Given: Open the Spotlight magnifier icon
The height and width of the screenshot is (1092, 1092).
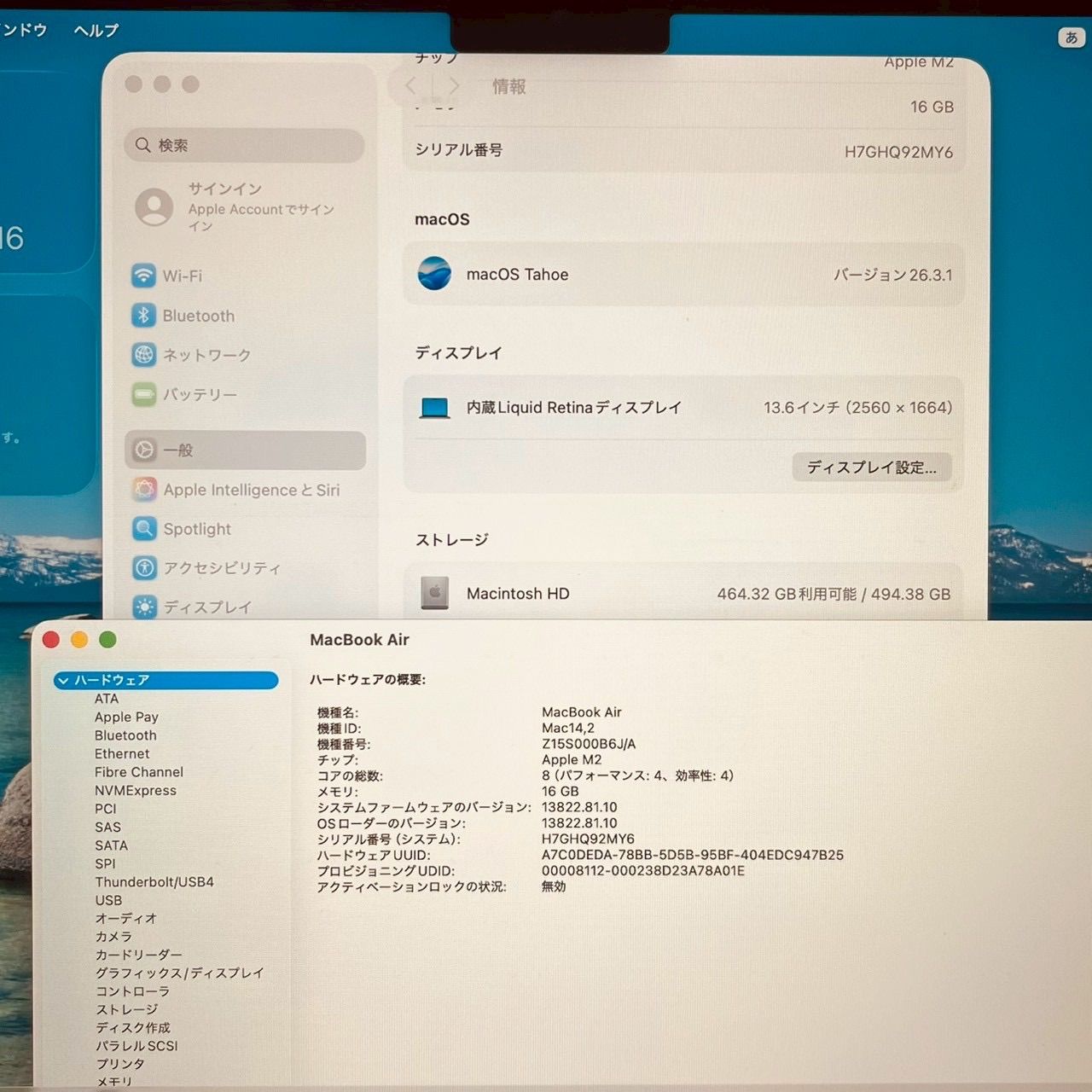Looking at the screenshot, I should click(144, 528).
